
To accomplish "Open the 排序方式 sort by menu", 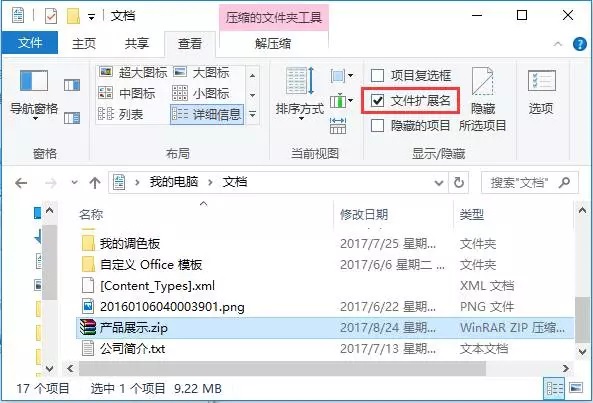I will (x=300, y=94).
